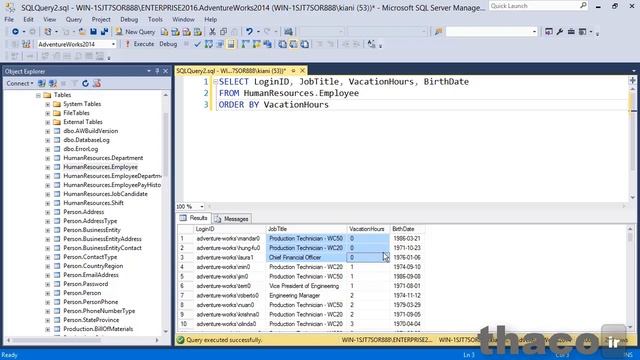
Task: Toggle IntelliSense Enabled button
Action: (231, 44)
